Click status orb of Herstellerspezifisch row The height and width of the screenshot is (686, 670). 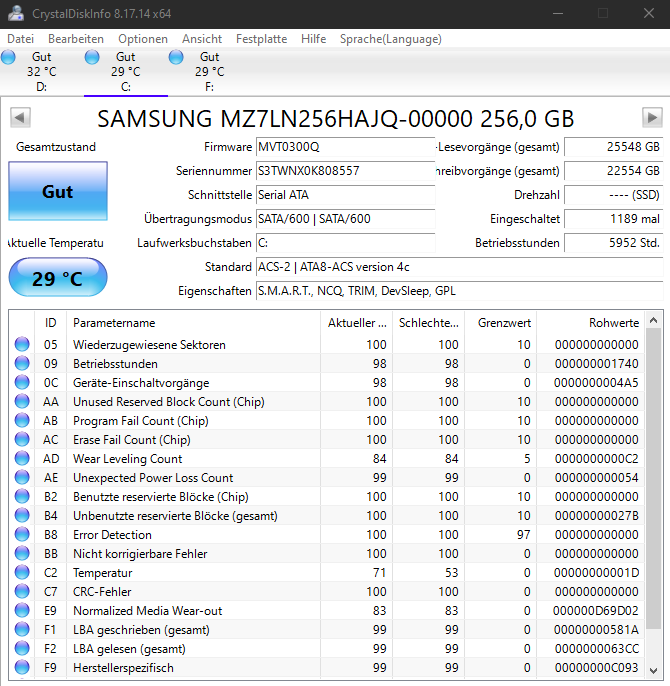pos(22,667)
